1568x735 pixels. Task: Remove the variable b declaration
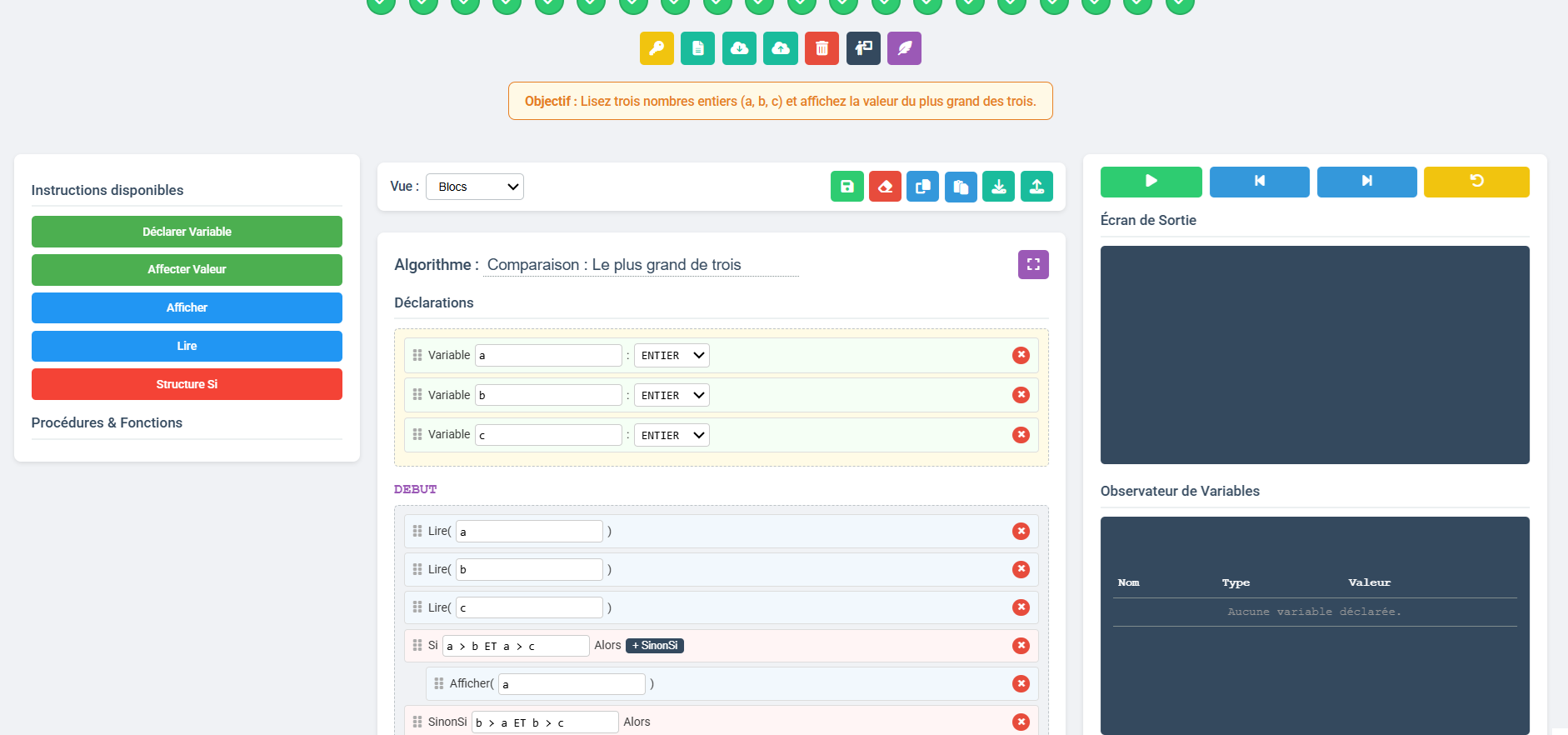[x=1021, y=395]
